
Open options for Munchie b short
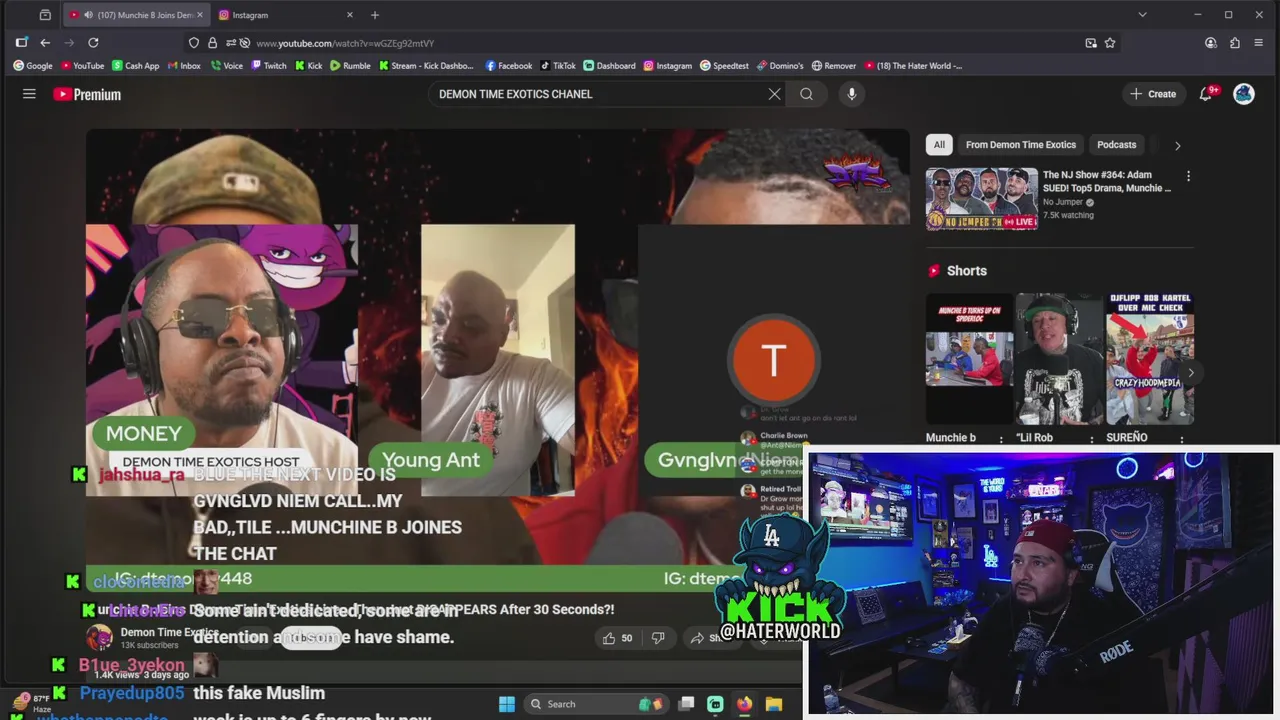[1001, 439]
